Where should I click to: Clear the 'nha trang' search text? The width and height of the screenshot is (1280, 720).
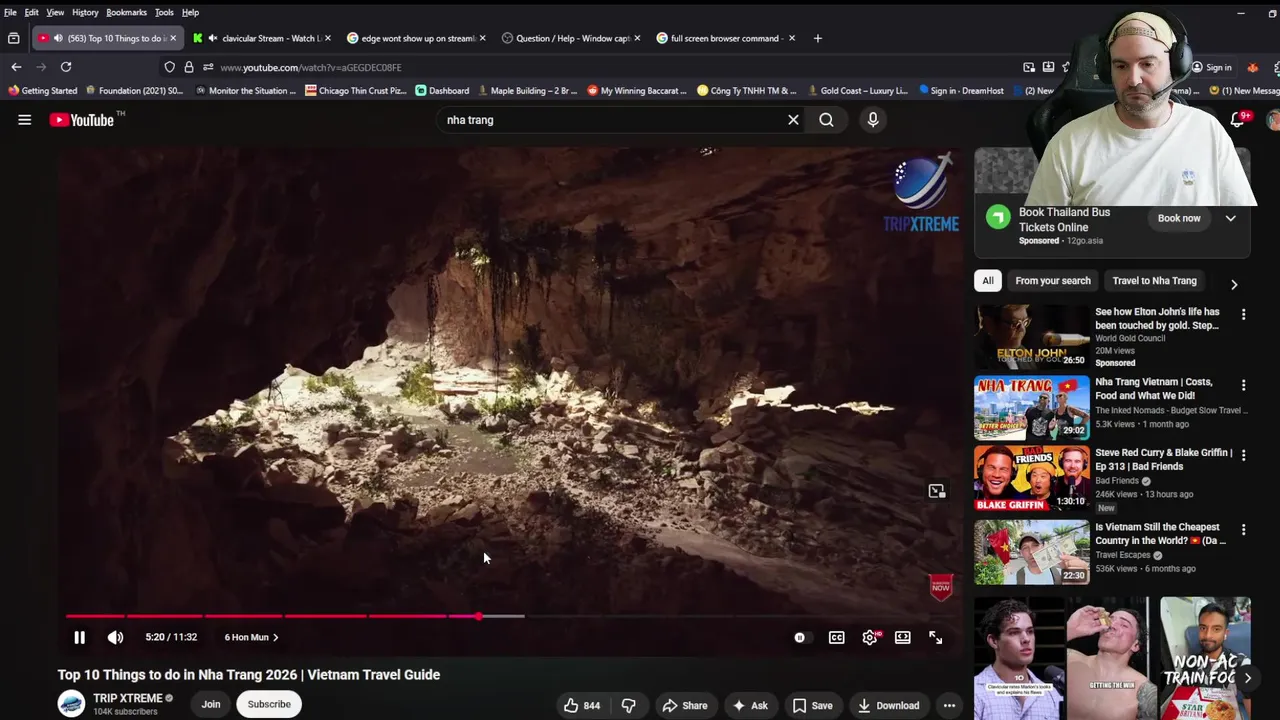(x=793, y=120)
